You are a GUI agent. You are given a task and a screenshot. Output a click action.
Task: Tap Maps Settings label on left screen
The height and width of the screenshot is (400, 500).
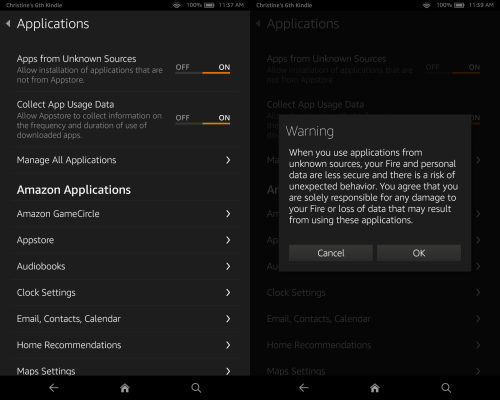[46, 371]
